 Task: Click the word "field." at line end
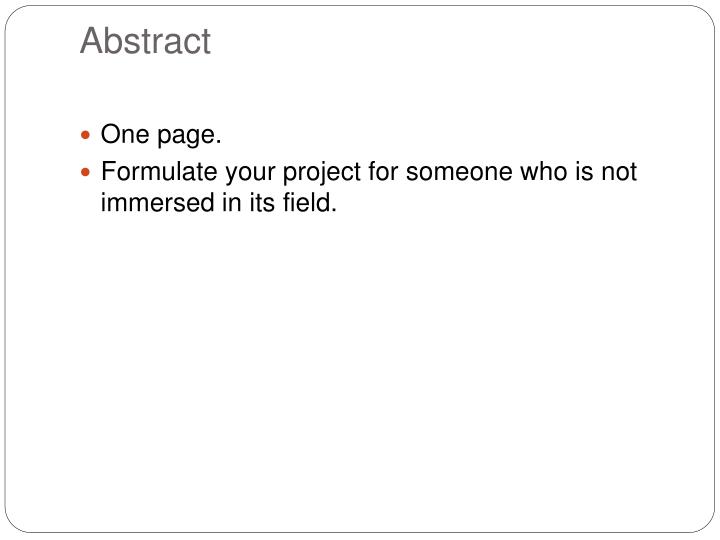[309, 202]
